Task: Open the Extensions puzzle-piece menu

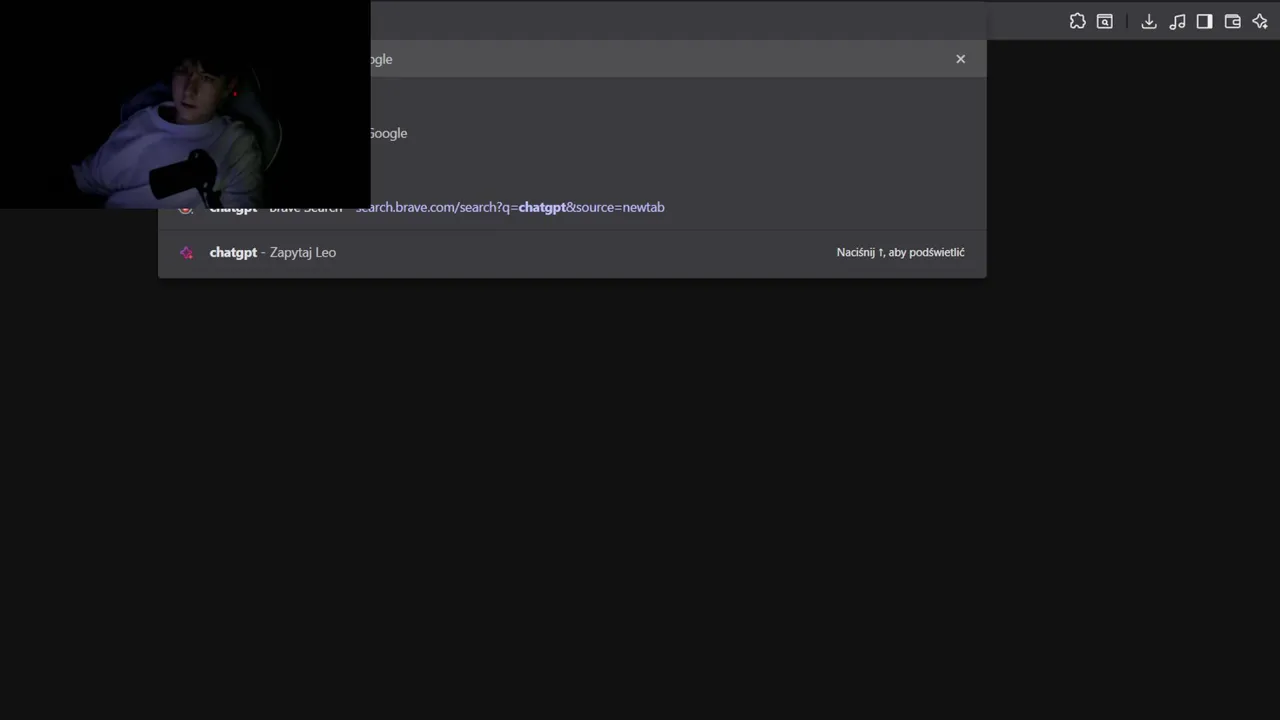Action: 1077,21
